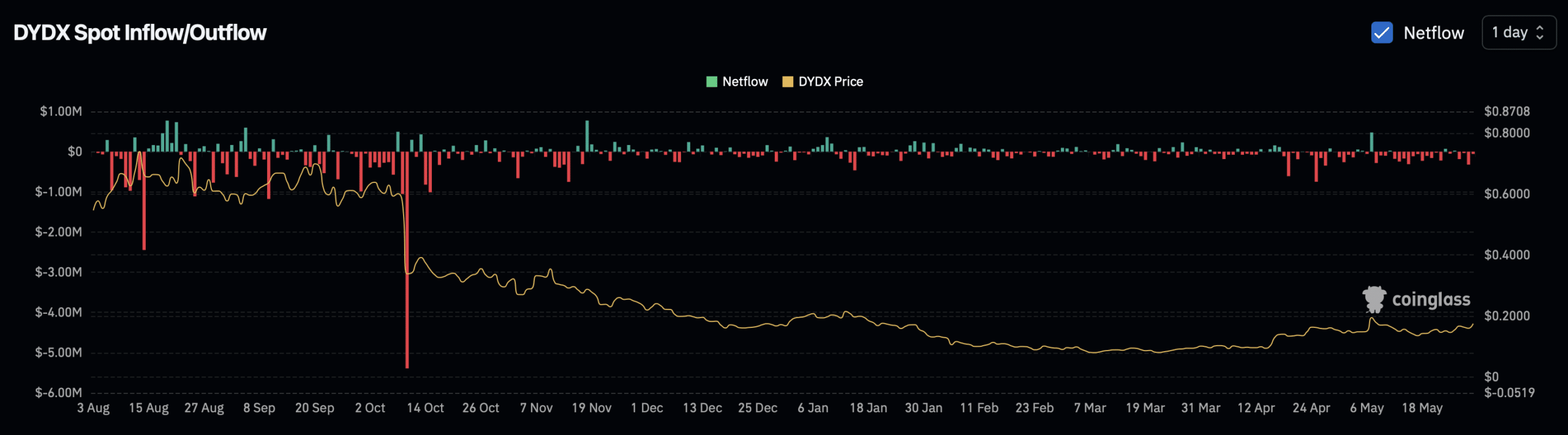This screenshot has height=435, width=1568.
Task: Click the 18 Jan date label
Action: tap(869, 408)
